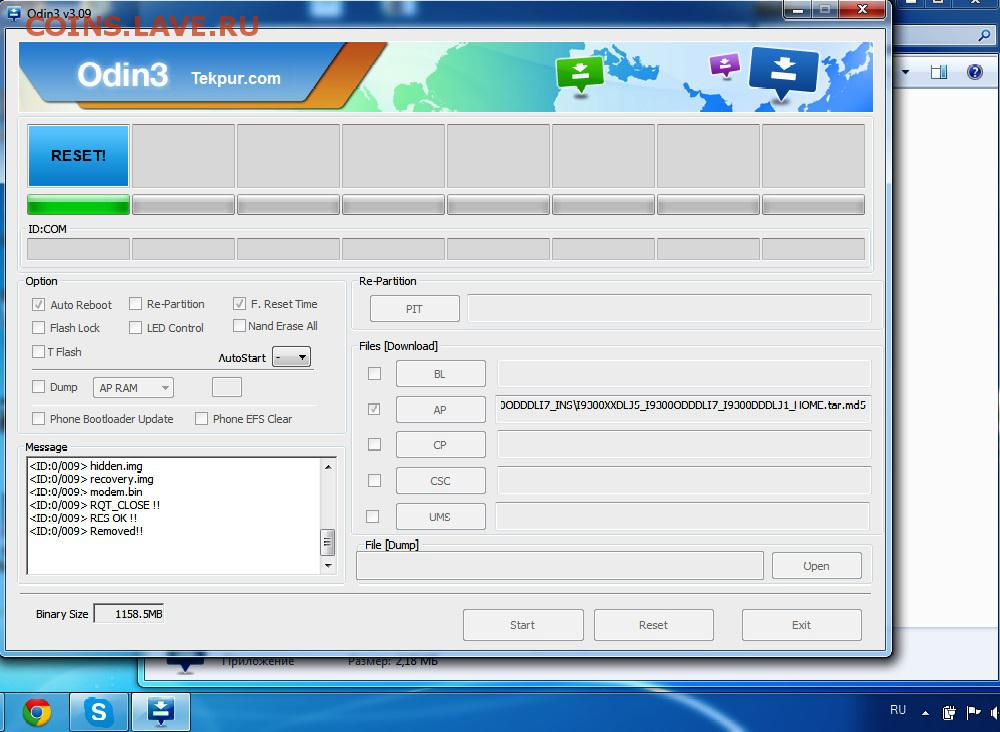Check the CP file checkbox
1000x732 pixels.
[374, 444]
